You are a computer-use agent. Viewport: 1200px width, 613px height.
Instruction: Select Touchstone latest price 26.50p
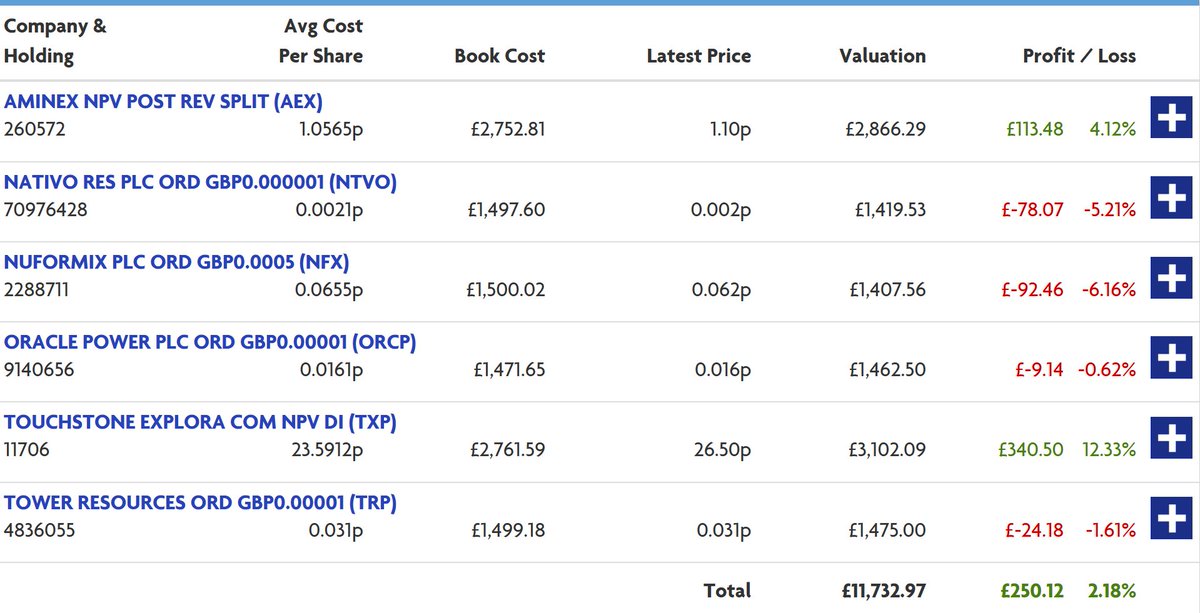tap(722, 449)
